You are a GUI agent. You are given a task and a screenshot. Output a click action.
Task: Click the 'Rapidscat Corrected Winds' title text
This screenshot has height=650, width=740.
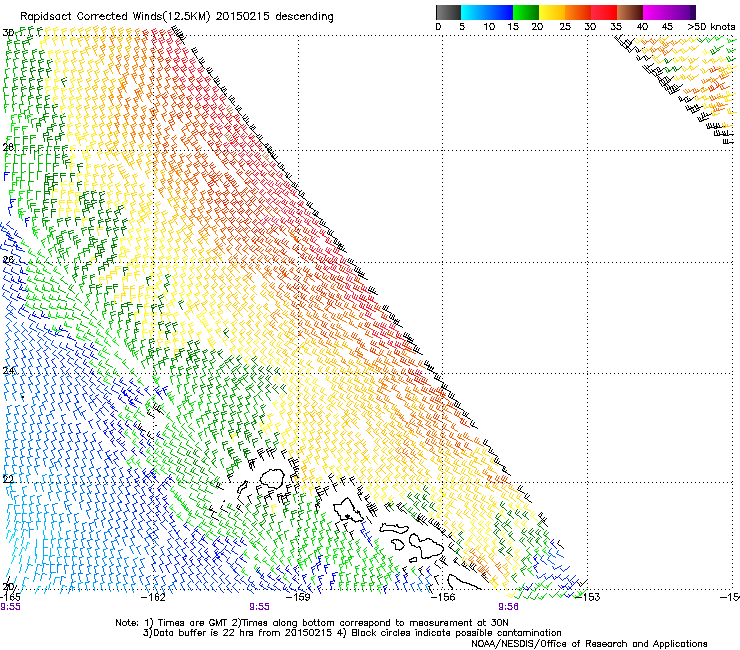(115, 17)
